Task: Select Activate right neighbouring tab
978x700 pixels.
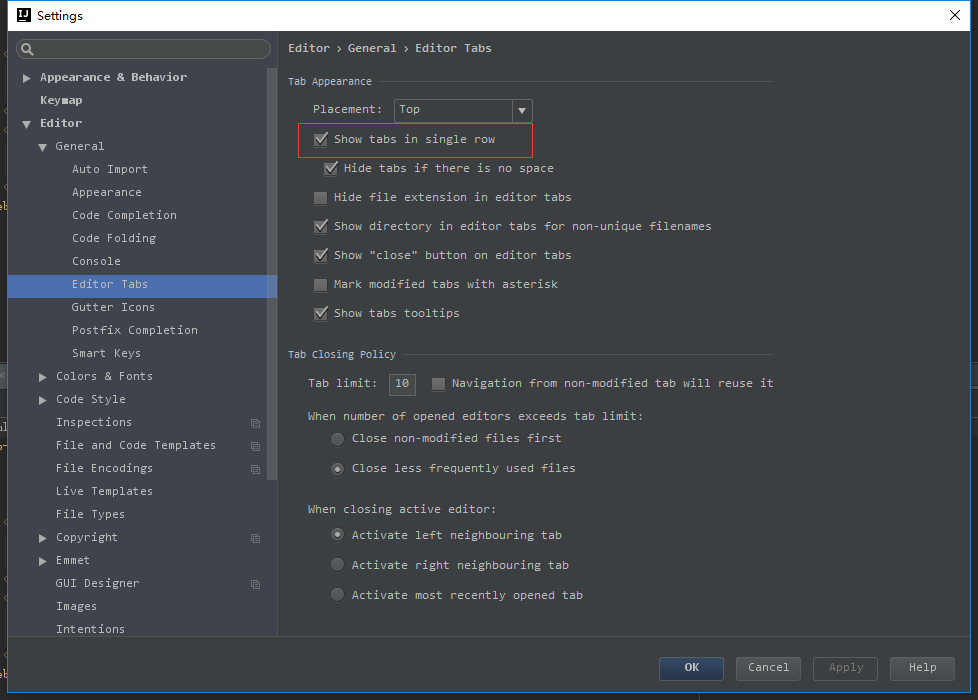Action: [337, 564]
